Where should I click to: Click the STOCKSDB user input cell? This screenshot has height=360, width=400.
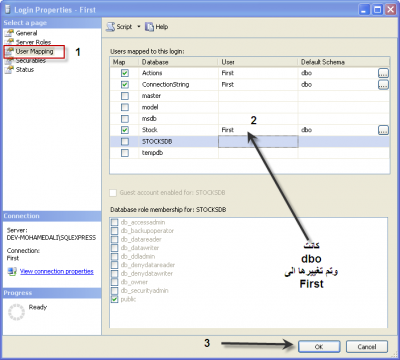(x=258, y=141)
